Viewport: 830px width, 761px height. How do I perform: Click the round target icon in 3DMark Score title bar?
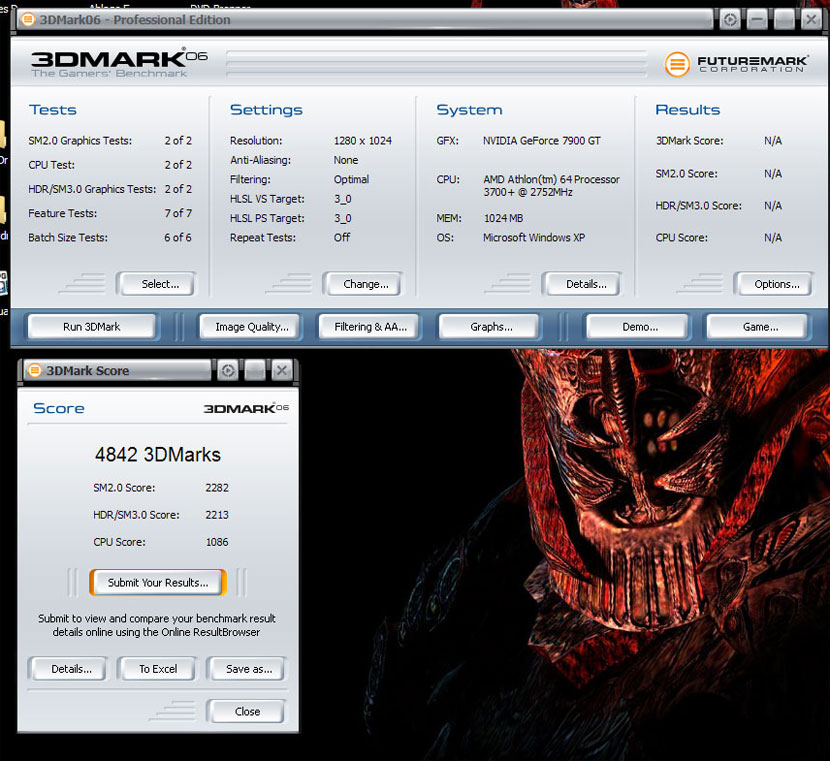228,370
